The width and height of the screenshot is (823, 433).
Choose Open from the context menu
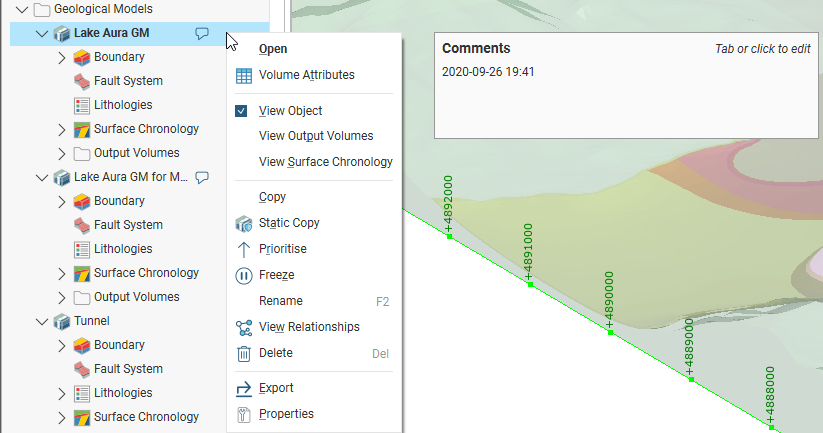273,49
